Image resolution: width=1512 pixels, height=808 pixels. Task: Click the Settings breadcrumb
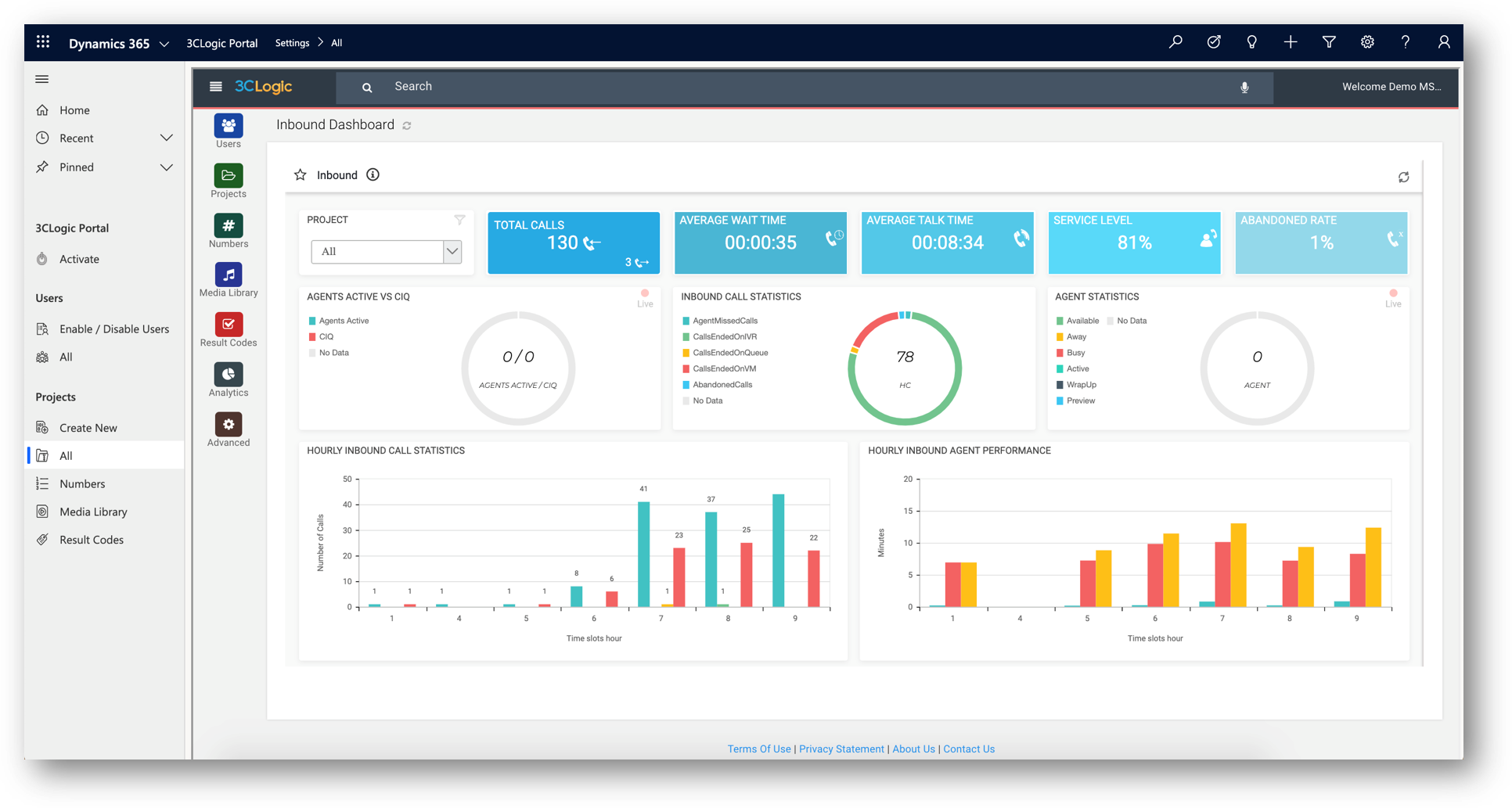click(292, 43)
